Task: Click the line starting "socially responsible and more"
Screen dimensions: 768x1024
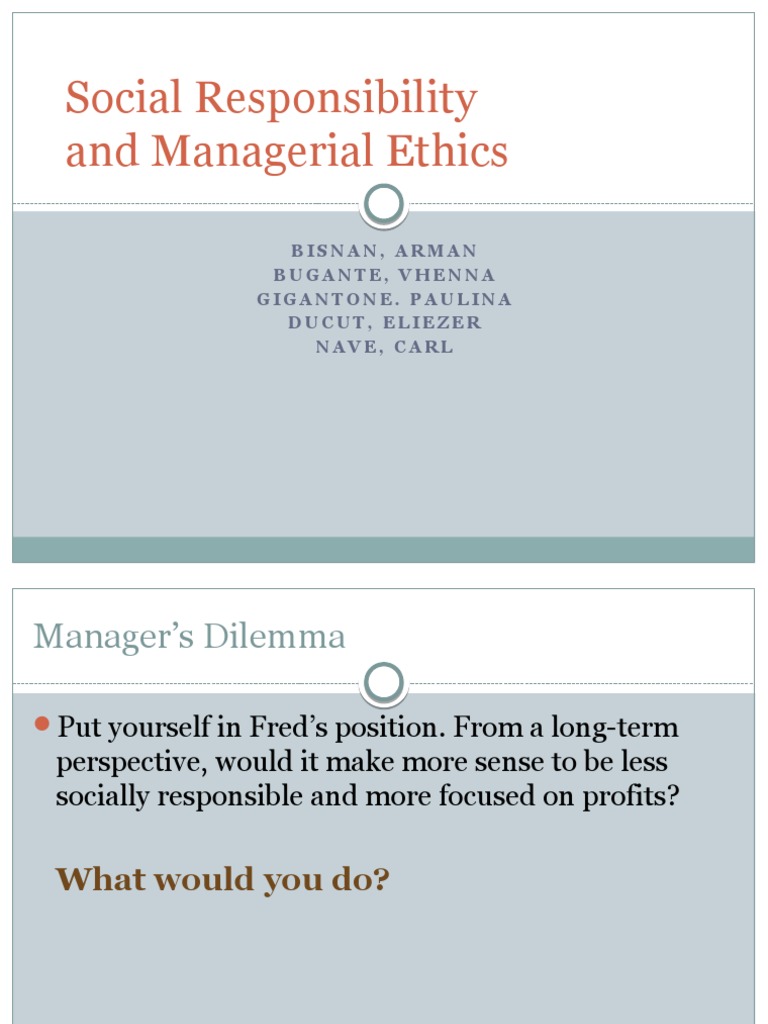Action: 367,797
